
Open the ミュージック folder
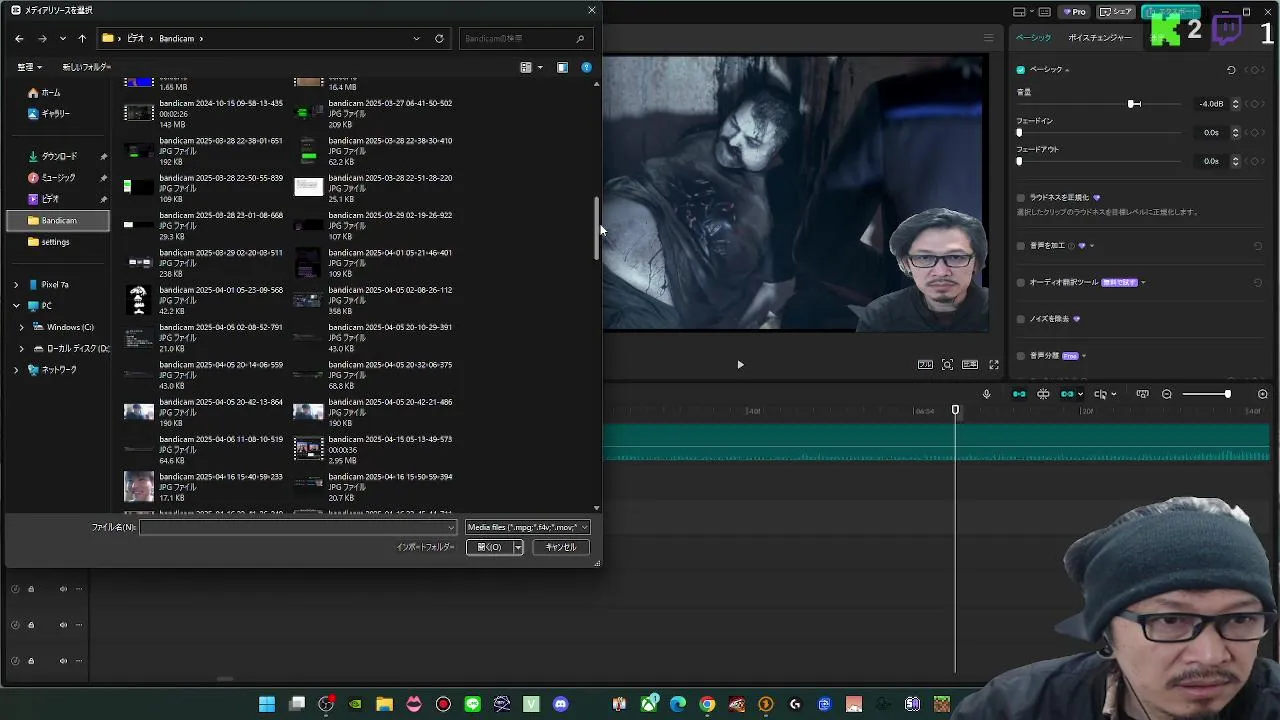52,178
